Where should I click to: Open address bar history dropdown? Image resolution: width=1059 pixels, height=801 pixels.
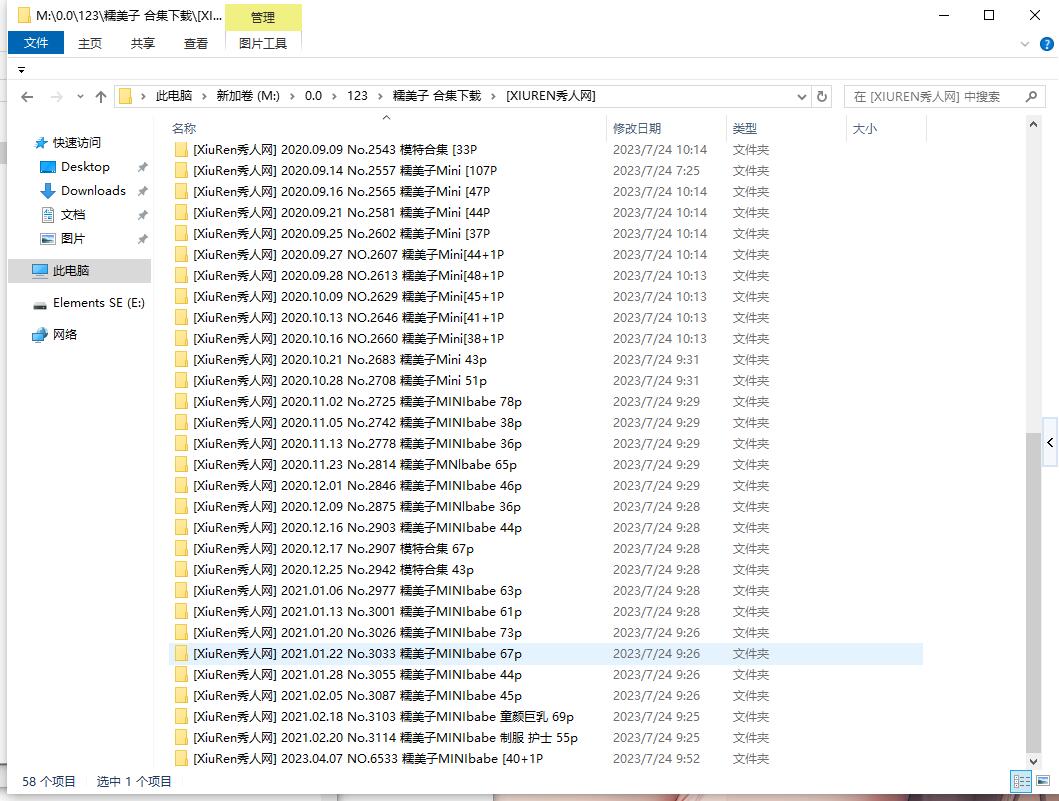(x=802, y=97)
